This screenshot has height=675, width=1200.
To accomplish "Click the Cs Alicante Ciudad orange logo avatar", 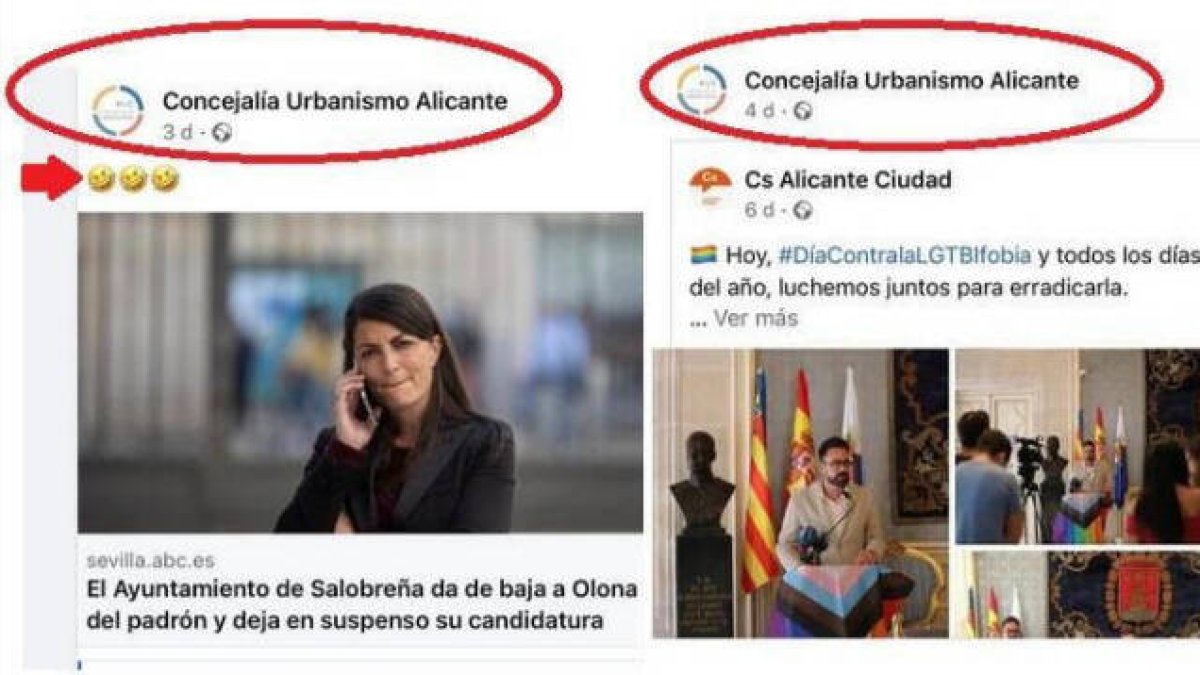I will pyautogui.click(x=710, y=187).
